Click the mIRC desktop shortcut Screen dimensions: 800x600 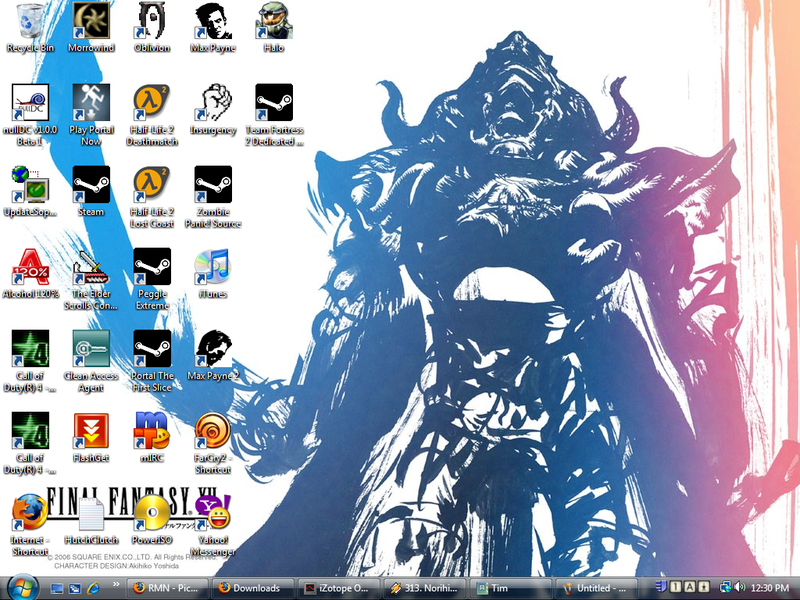pyautogui.click(x=151, y=430)
